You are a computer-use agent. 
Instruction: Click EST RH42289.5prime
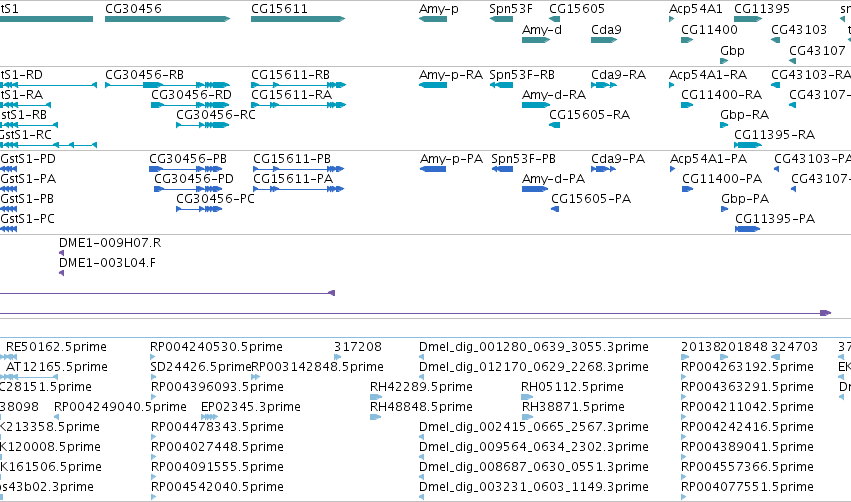click(421, 387)
